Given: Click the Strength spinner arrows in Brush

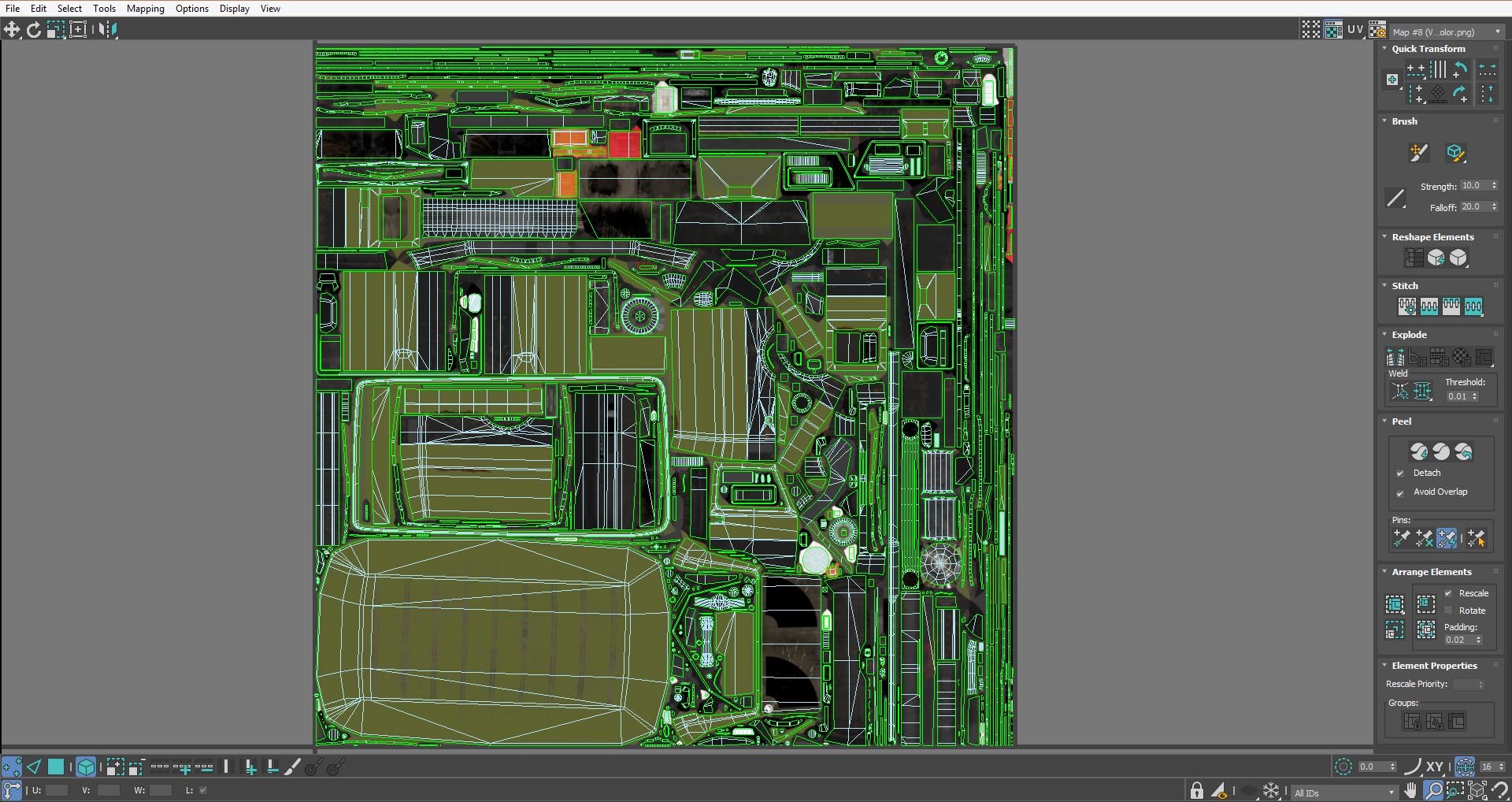Looking at the screenshot, I should click(x=1494, y=186).
